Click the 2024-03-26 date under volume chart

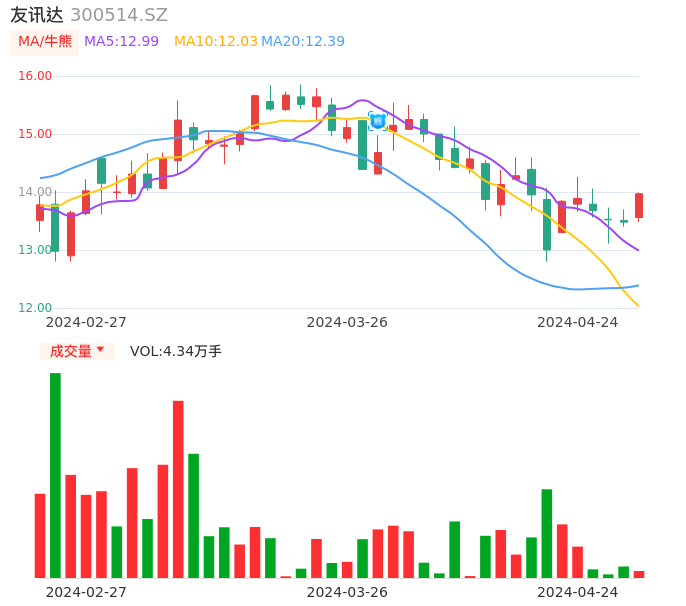point(347,592)
